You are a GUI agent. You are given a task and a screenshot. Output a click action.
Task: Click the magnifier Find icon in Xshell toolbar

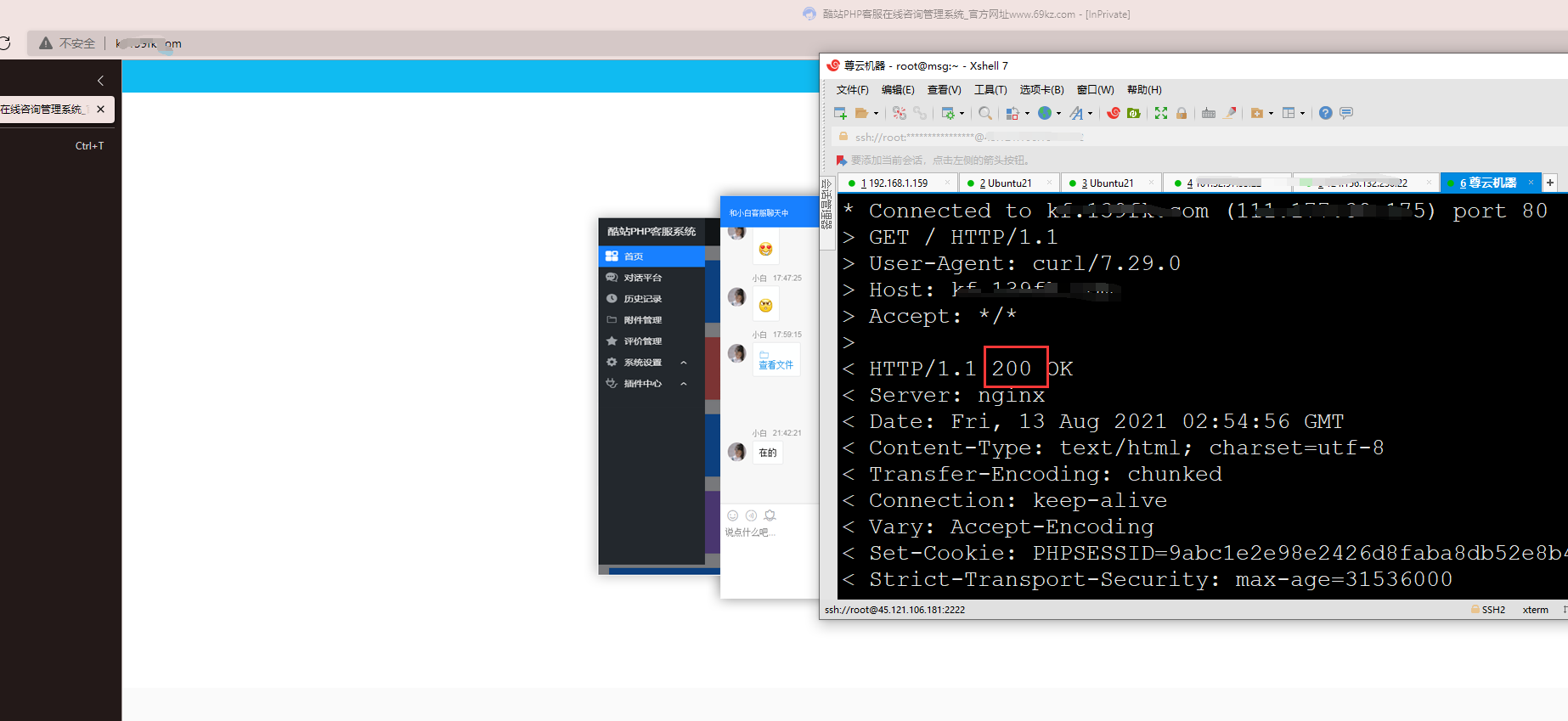985,113
